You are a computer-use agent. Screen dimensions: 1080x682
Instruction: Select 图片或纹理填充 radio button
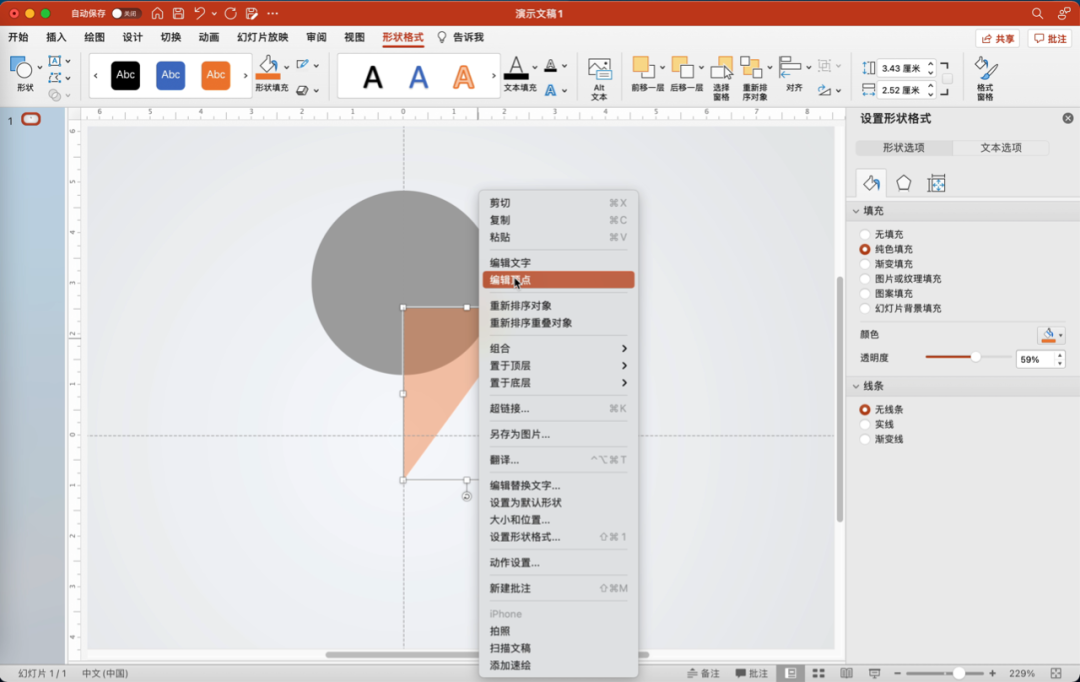(865, 279)
